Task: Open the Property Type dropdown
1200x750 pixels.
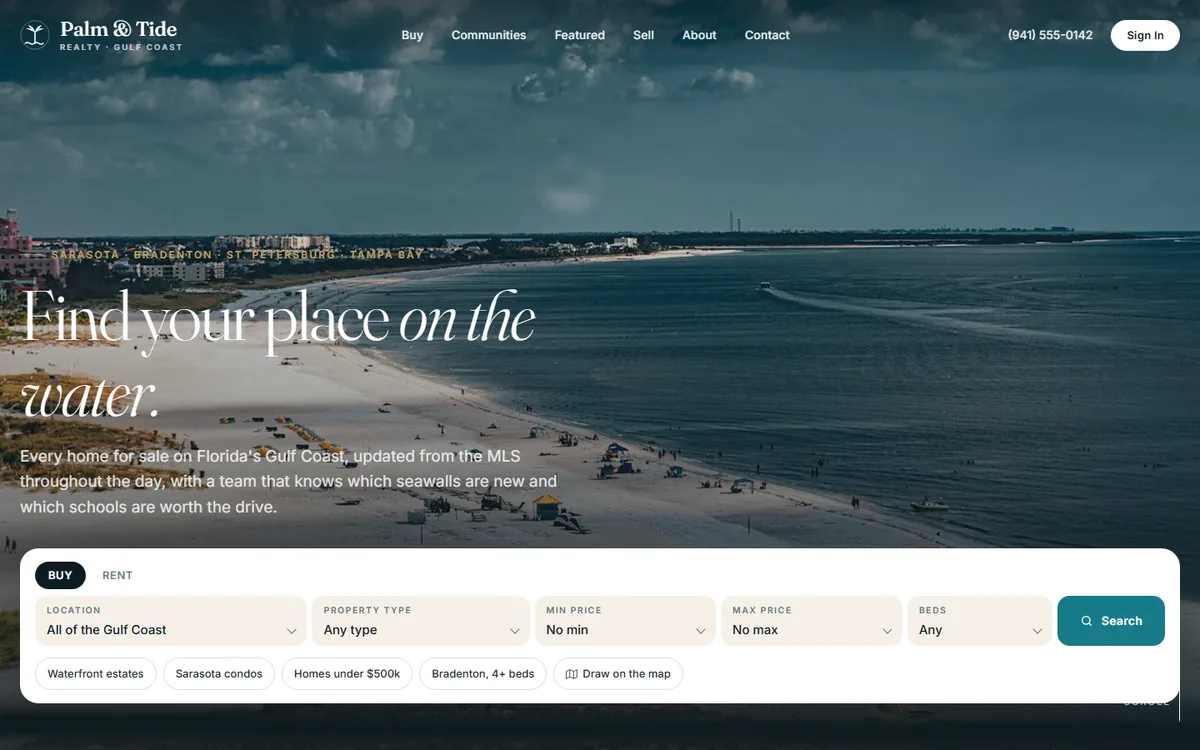Action: [x=421, y=621]
